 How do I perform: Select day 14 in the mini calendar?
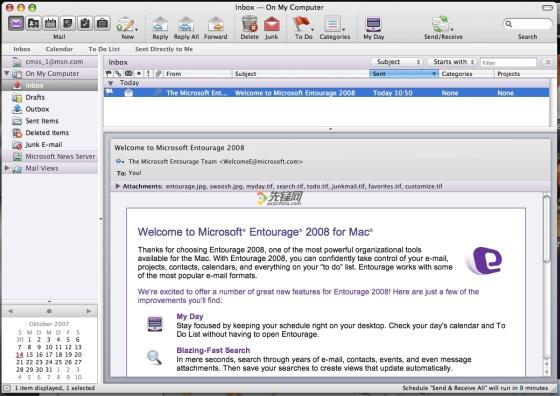(20, 355)
